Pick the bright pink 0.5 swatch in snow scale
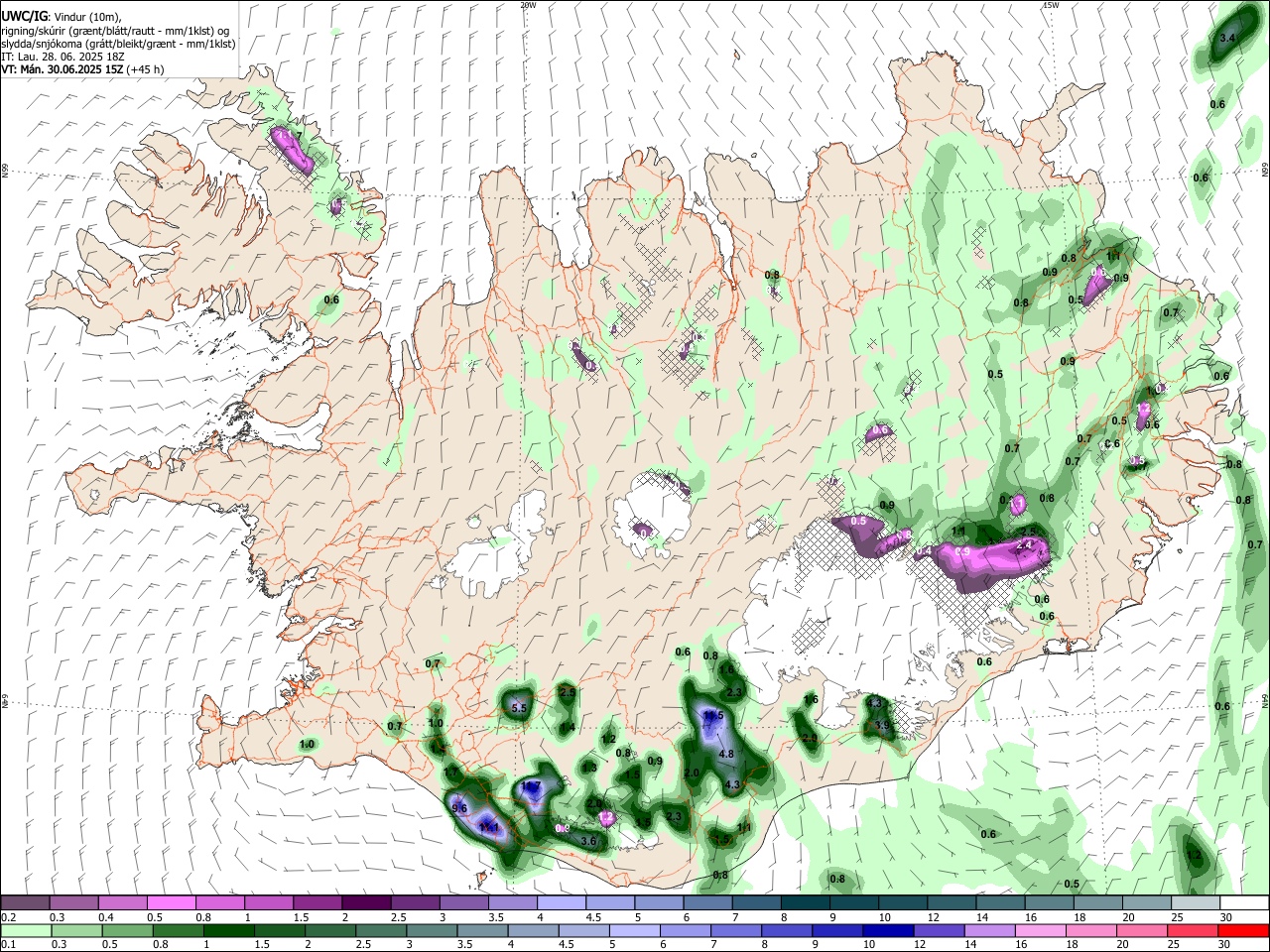The width and height of the screenshot is (1270, 952). [172, 902]
